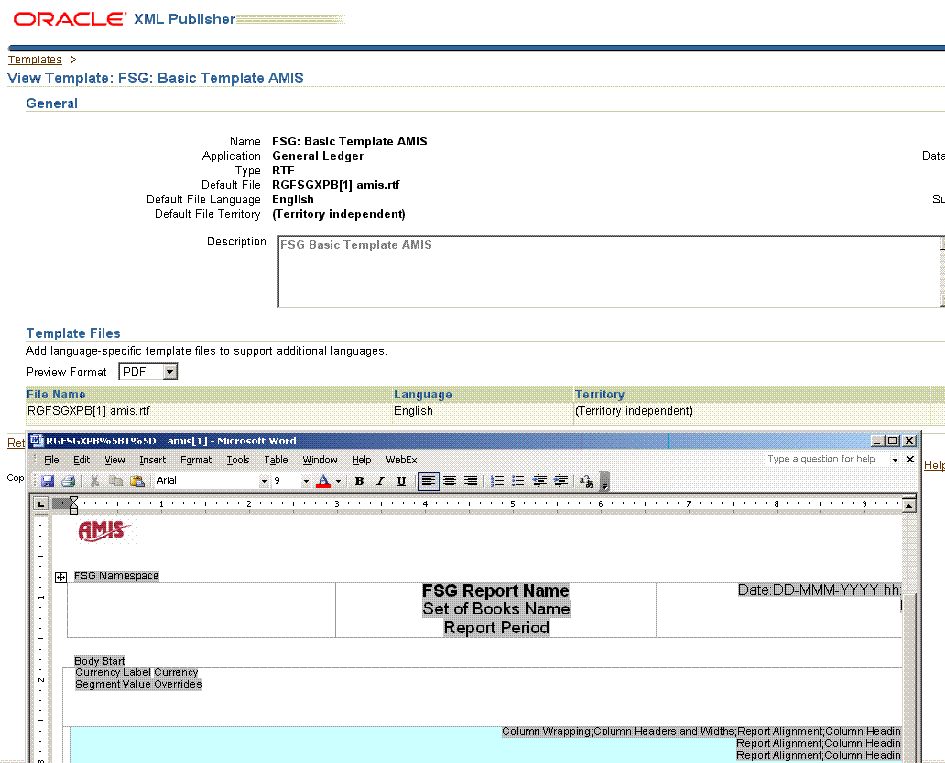Image resolution: width=945 pixels, height=763 pixels.
Task: Apply Italic formatting in Word toolbar
Action: click(x=380, y=481)
